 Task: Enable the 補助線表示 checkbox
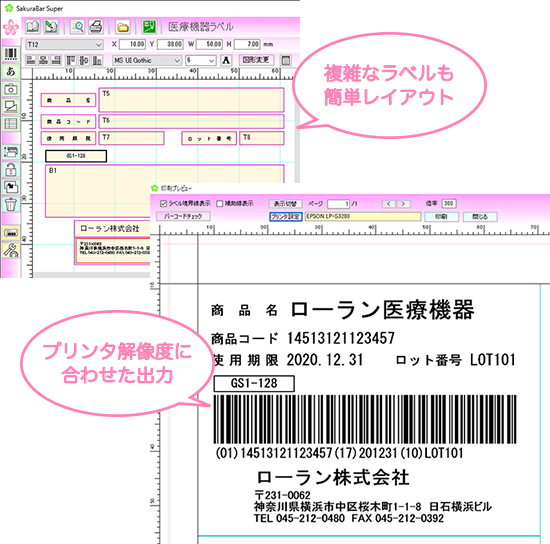tap(220, 204)
